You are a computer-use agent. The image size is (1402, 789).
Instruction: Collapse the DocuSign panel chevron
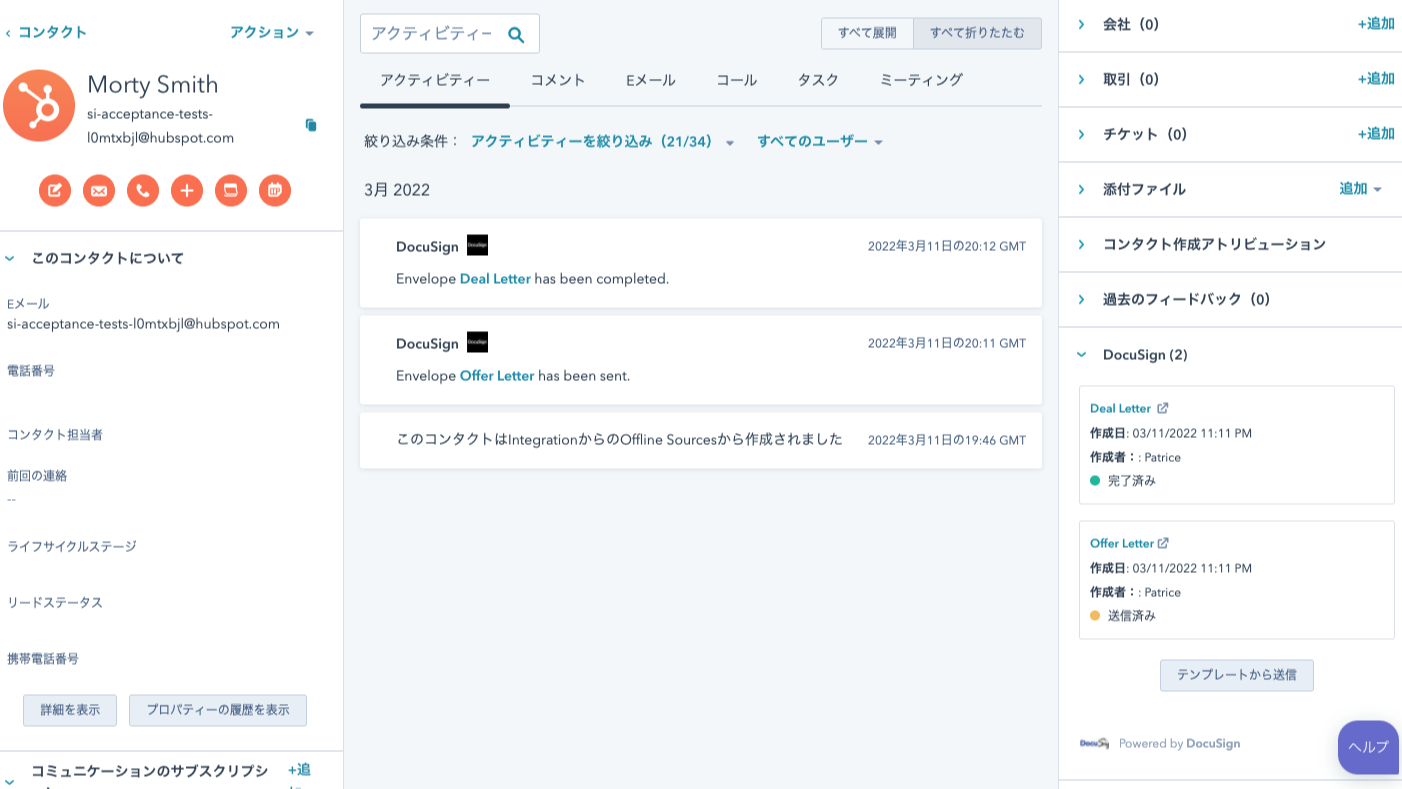[x=1079, y=354]
